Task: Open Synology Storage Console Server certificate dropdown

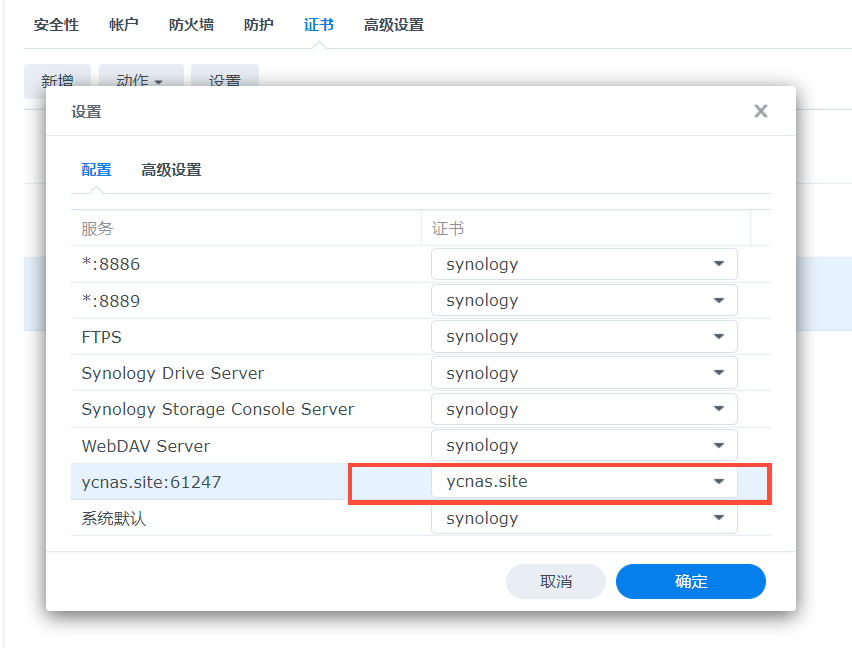Action: (584, 409)
